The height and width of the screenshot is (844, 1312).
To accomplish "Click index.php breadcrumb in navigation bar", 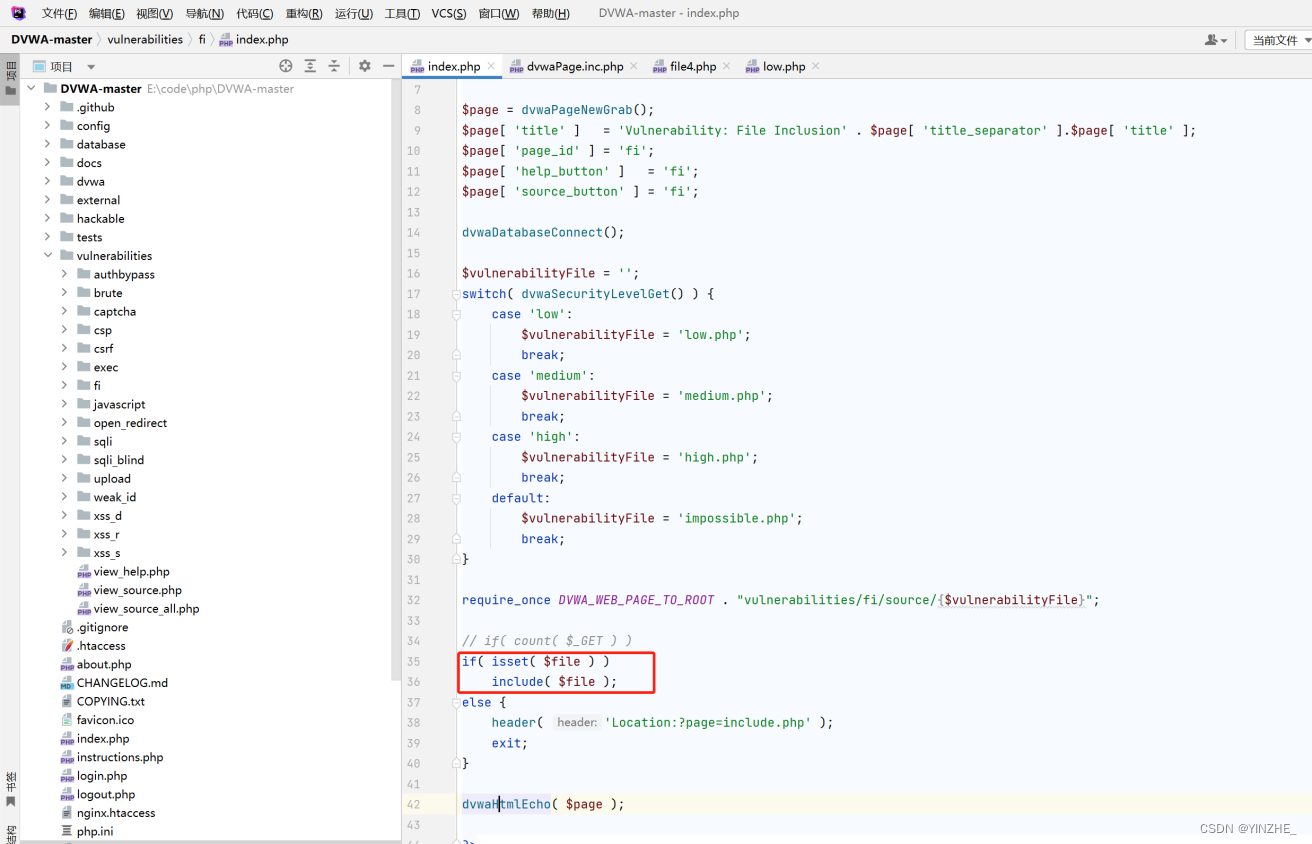I will (254, 39).
